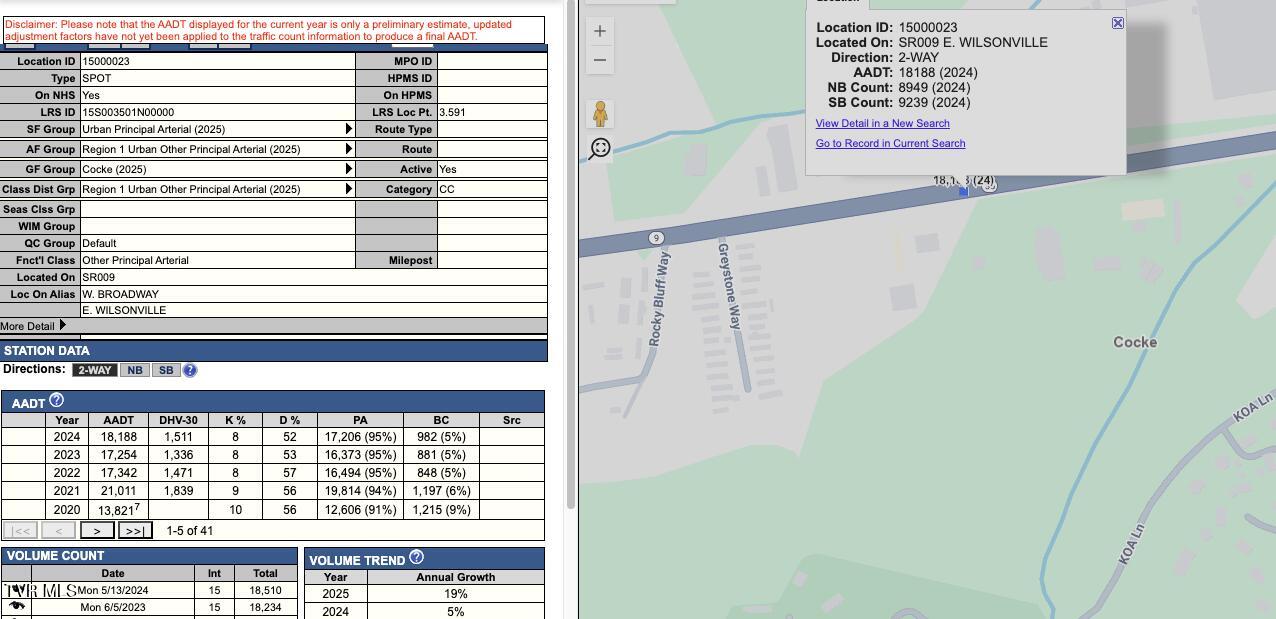Click the blue station marker on map

963,191
